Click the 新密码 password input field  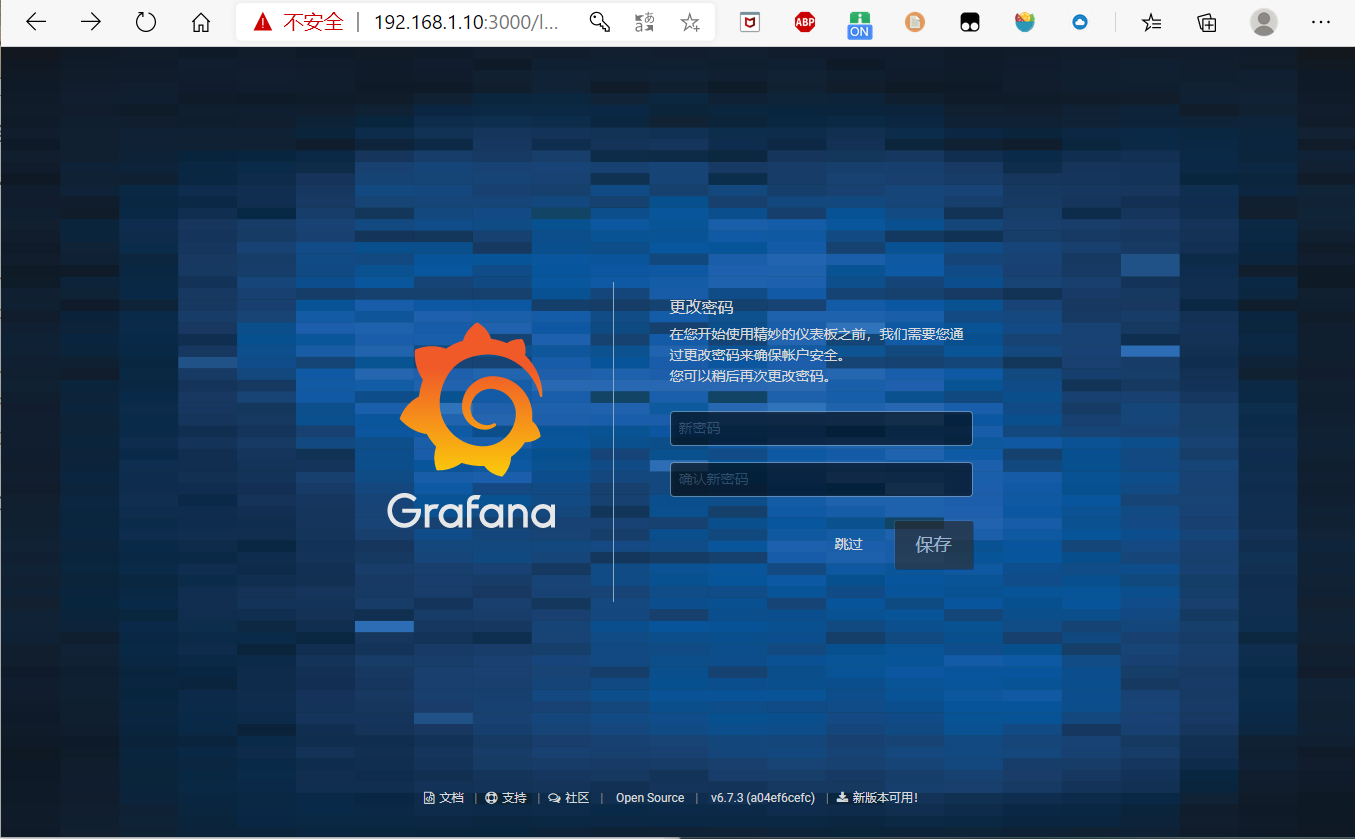coord(820,428)
